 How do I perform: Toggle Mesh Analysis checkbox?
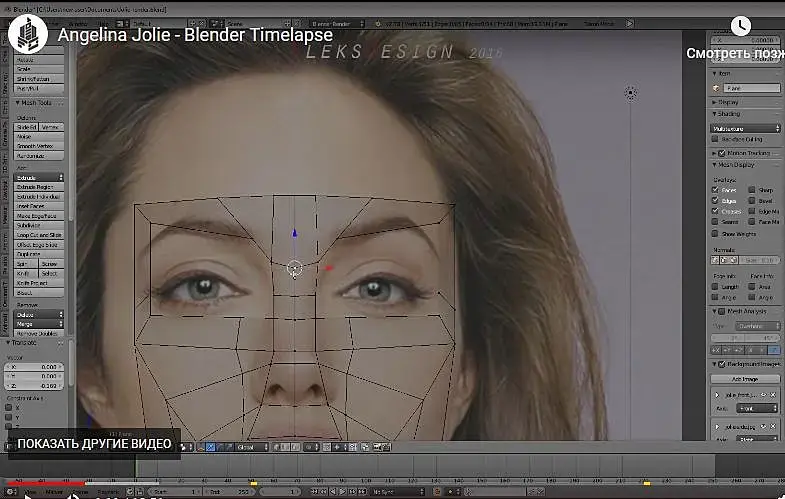(721, 311)
